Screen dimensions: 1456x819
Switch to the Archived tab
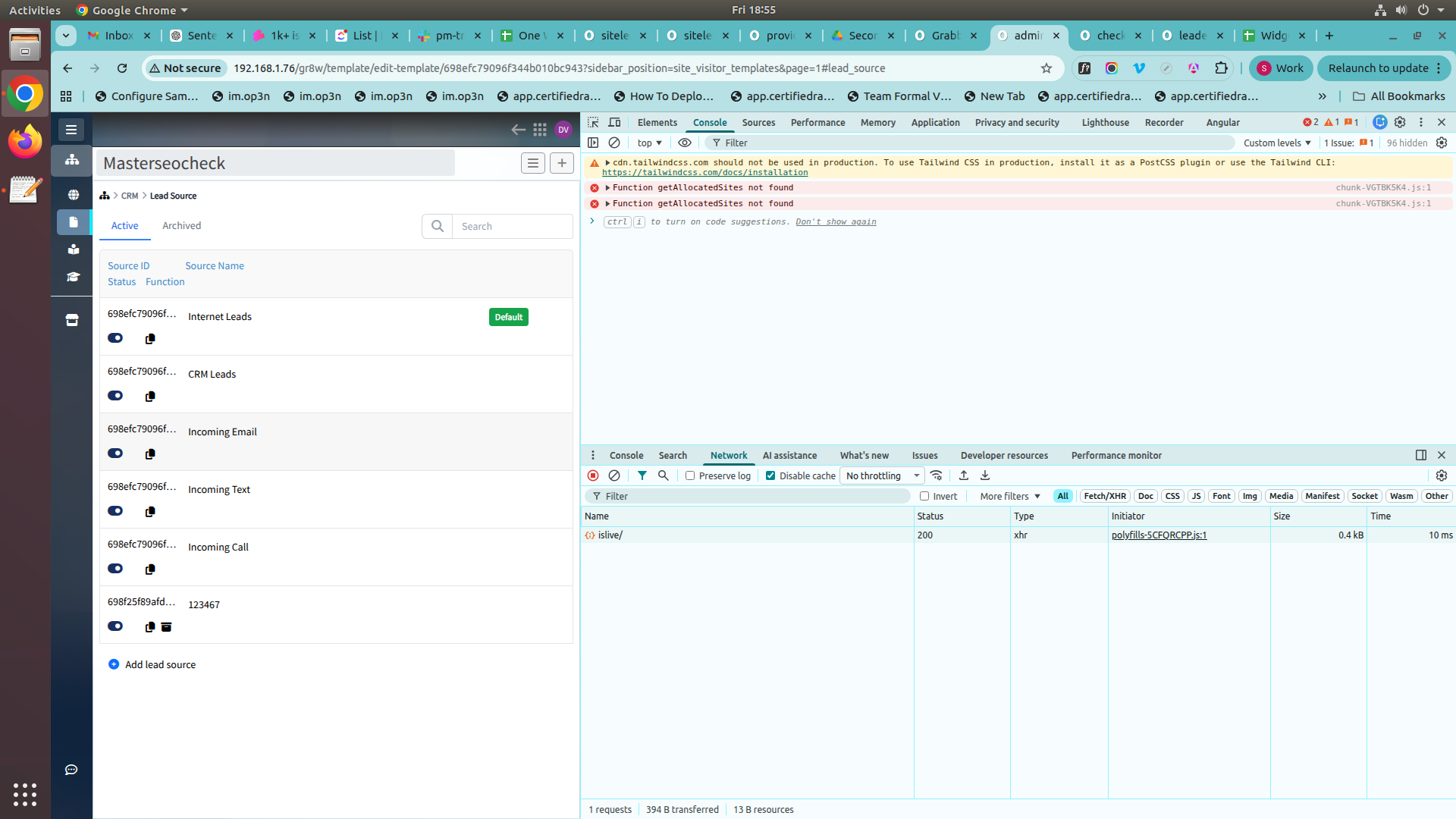(181, 226)
